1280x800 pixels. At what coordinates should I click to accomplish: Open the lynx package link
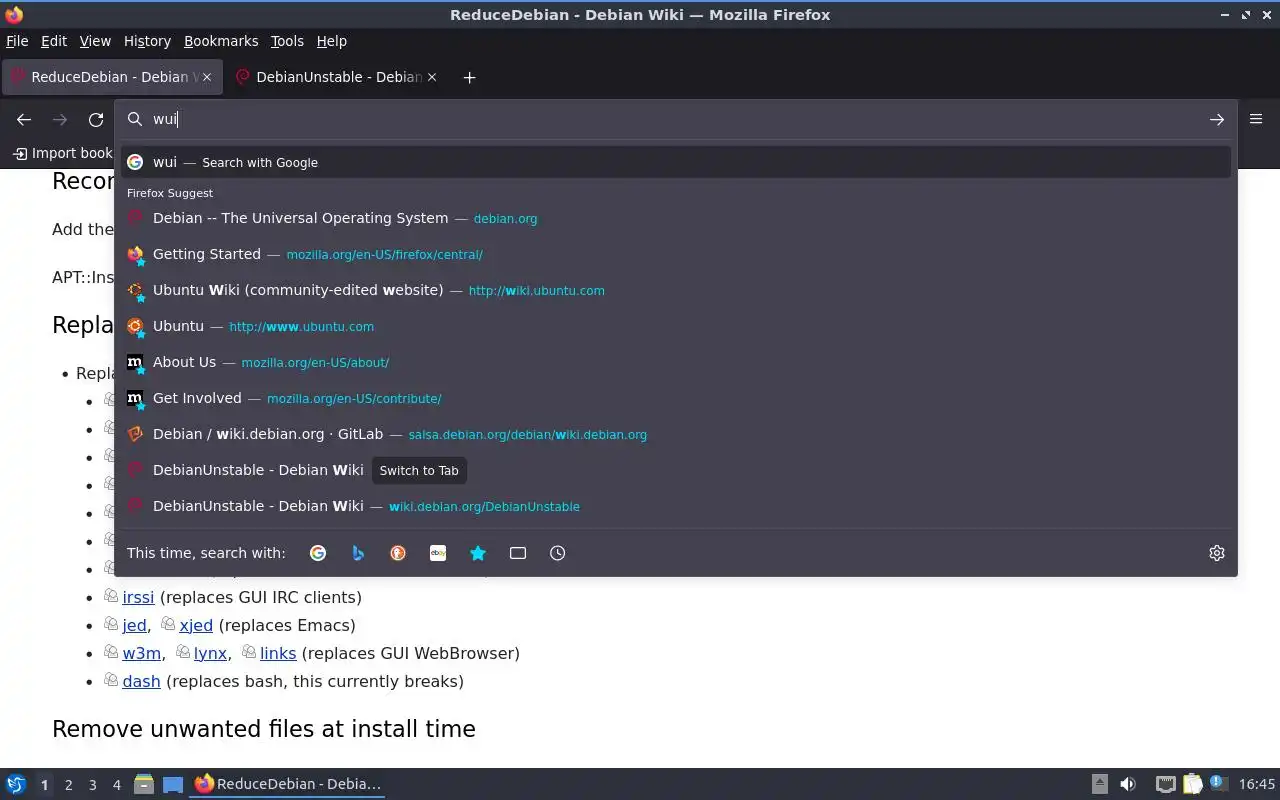[x=210, y=653]
